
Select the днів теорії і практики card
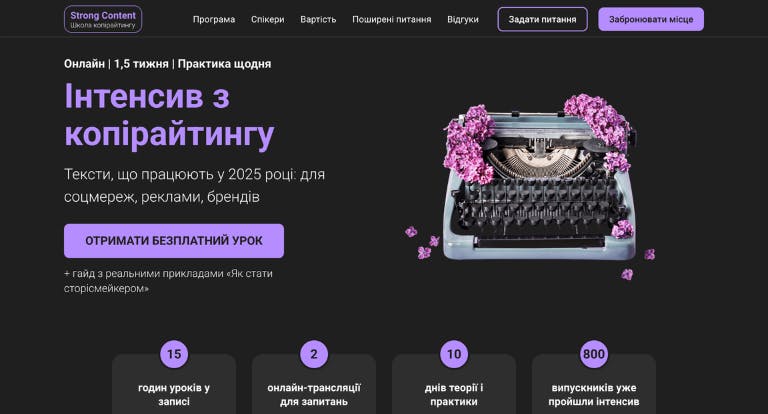[x=454, y=385]
